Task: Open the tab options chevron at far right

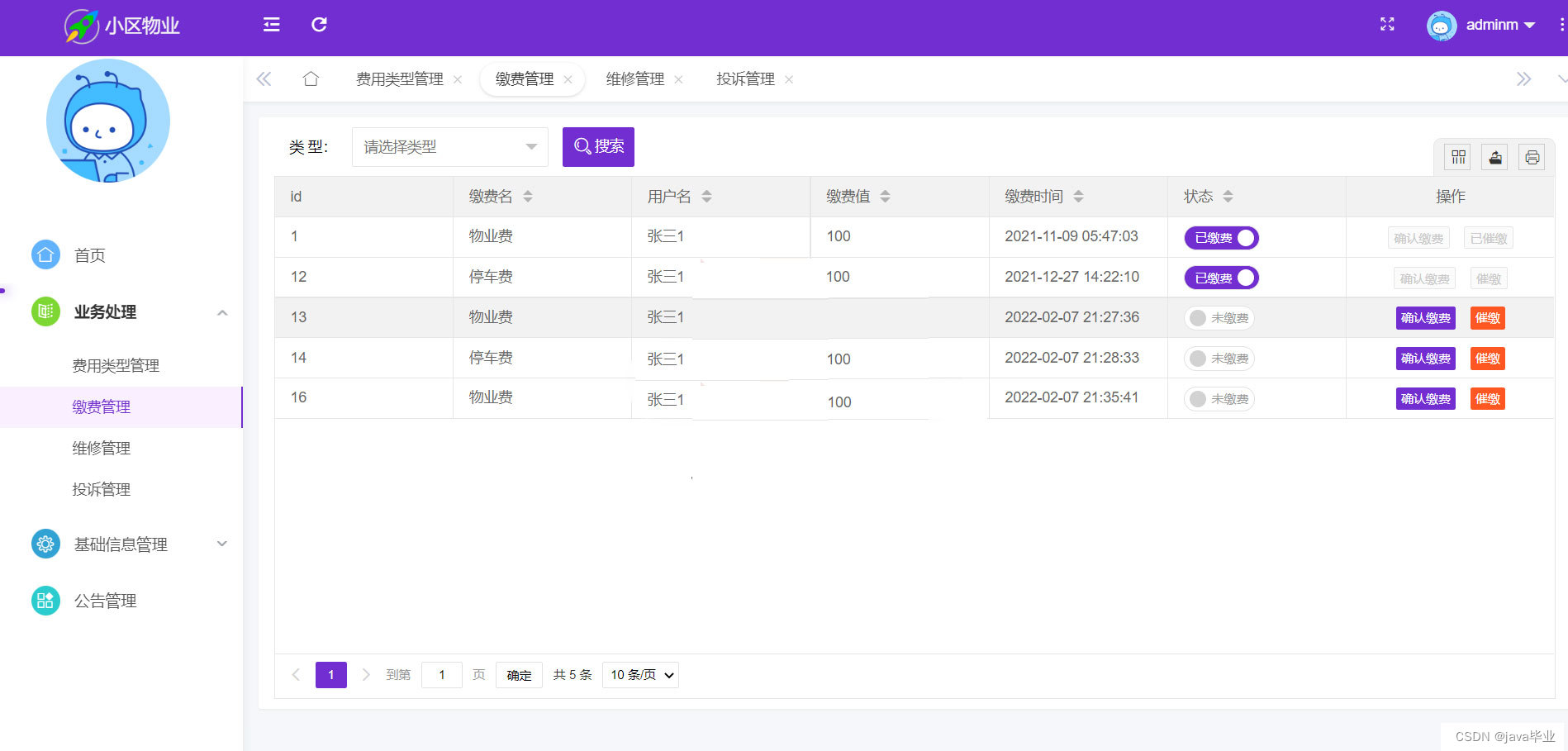Action: coord(1561,79)
